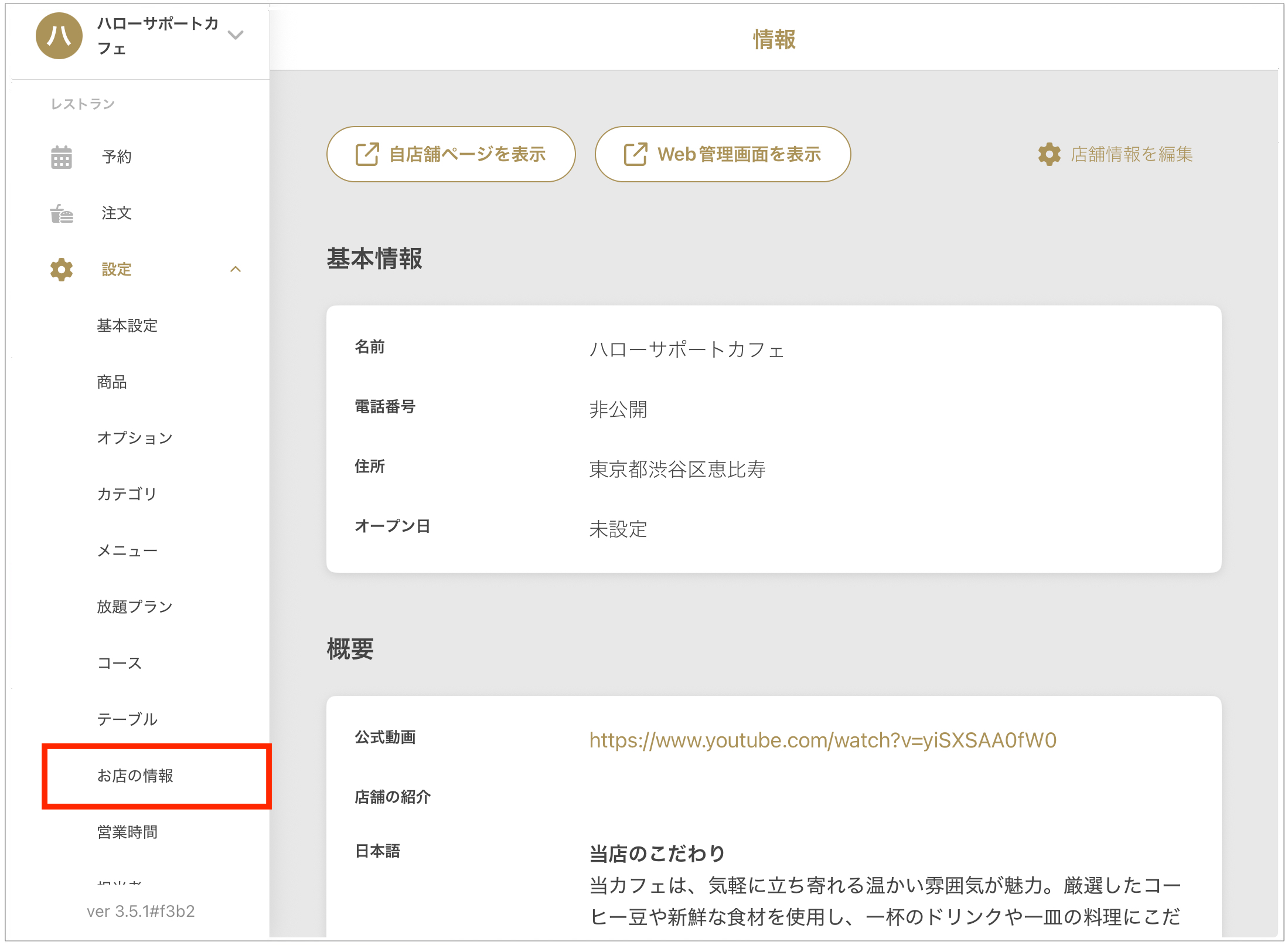Open 商品 settings page

pos(112,382)
